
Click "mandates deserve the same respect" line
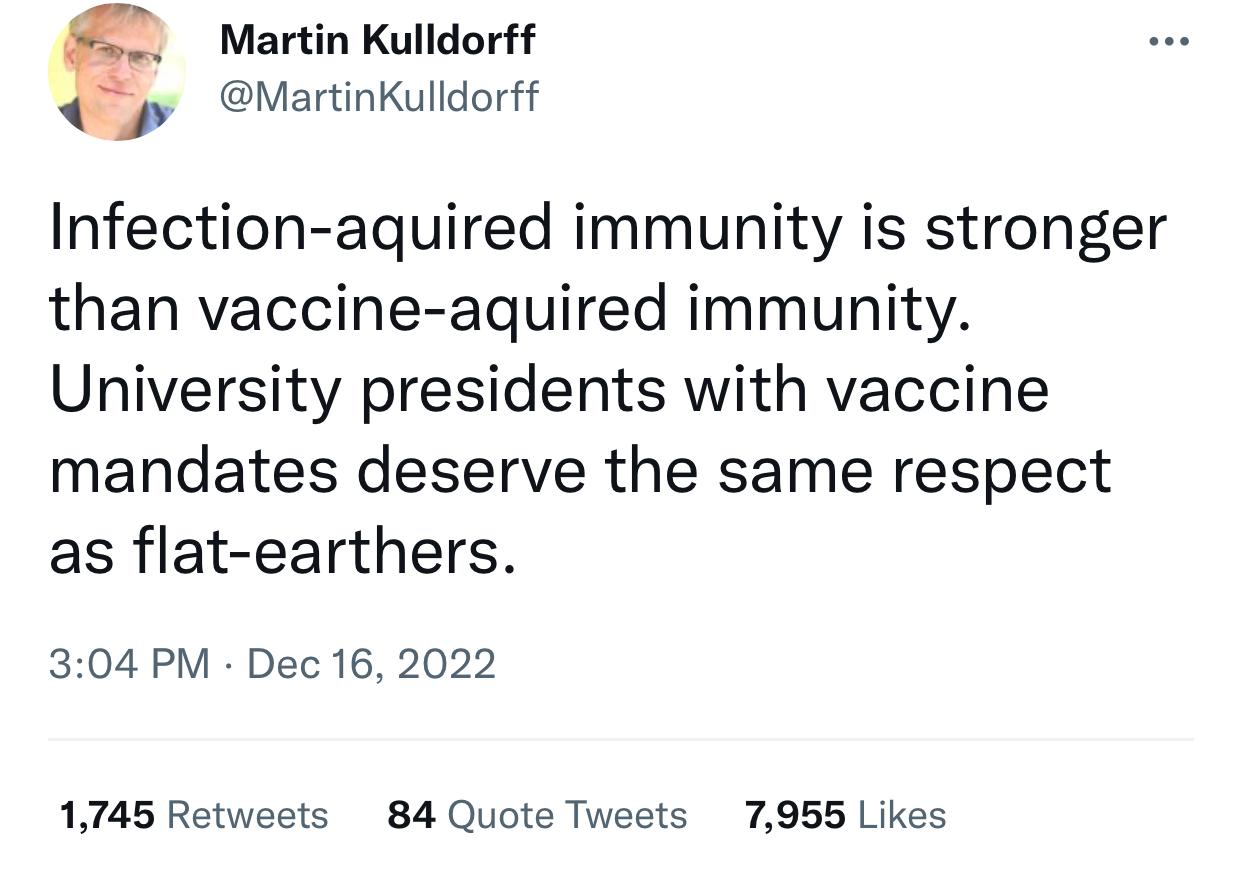[x=580, y=470]
